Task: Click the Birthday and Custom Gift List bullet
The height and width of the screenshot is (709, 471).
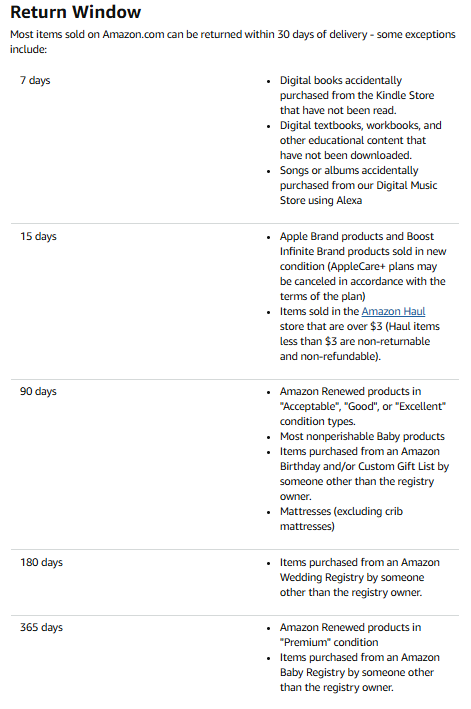Action: [364, 473]
